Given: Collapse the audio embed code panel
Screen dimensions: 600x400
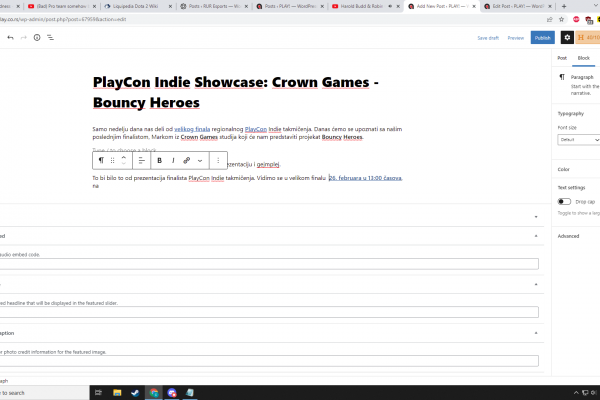Looking at the screenshot, I should (x=536, y=236).
